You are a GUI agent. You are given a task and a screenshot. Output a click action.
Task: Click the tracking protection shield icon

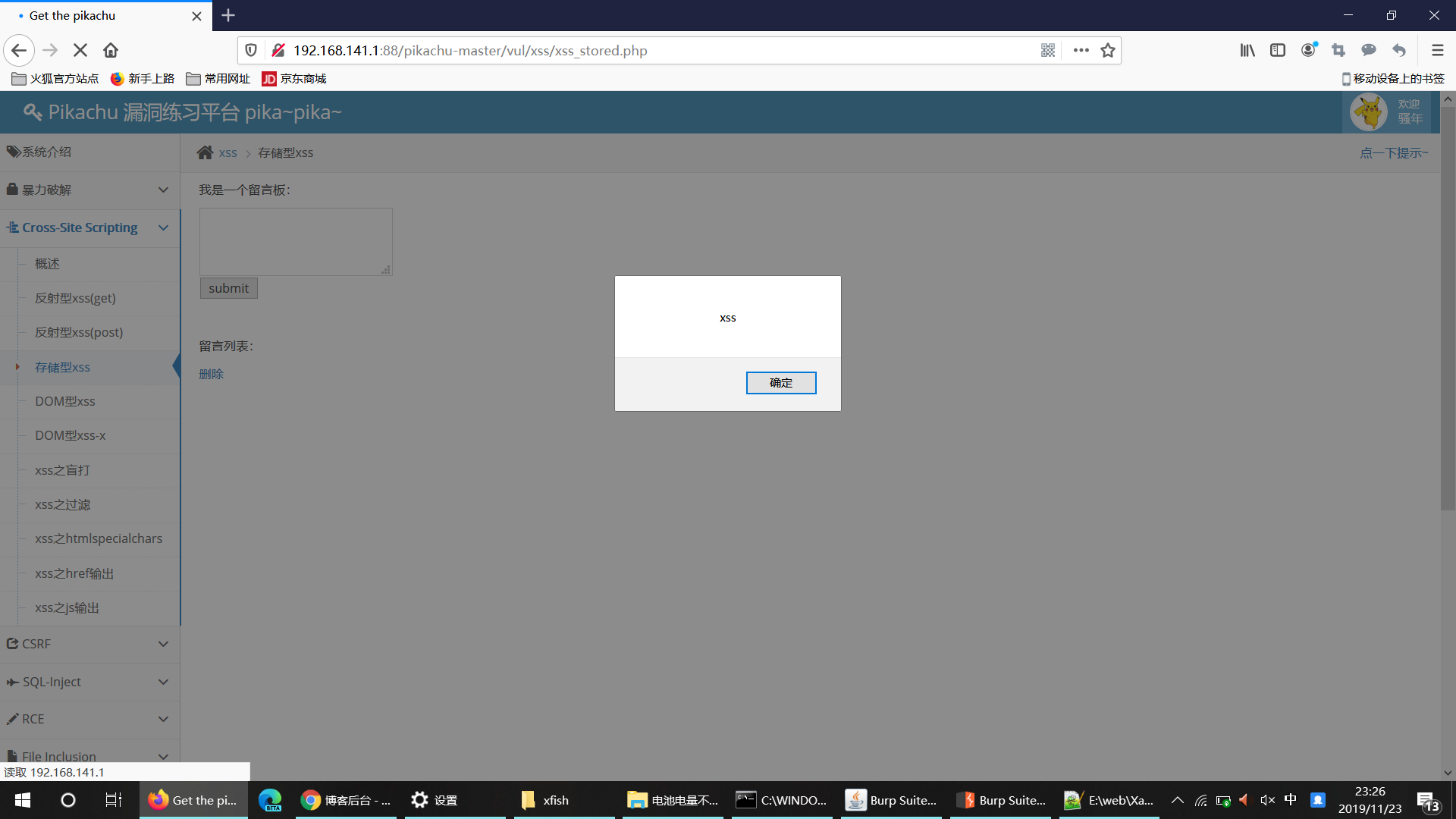(251, 50)
